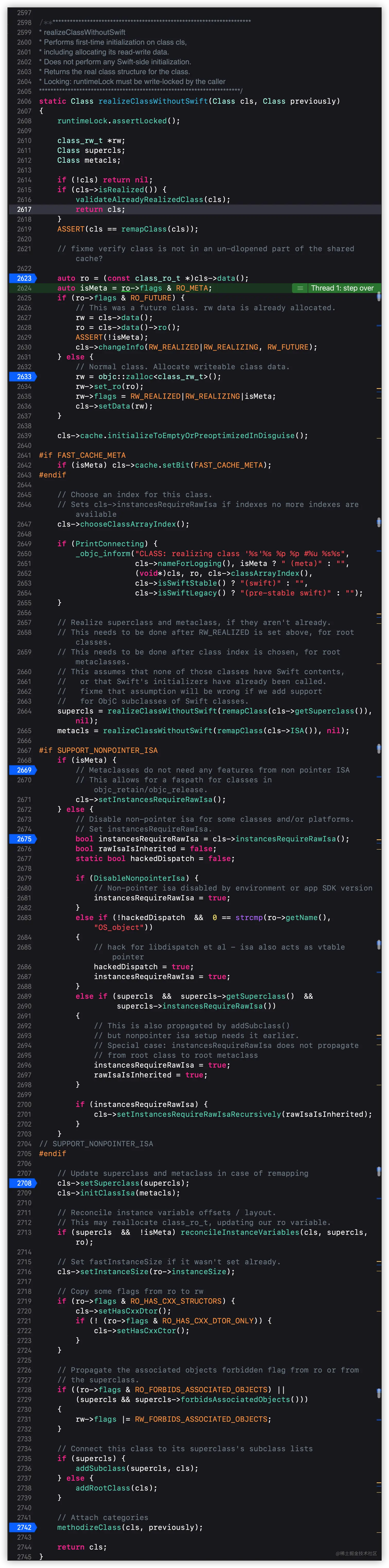Click the statement 'cls->setHasCxxDtor();'
The image size is (389, 1568).
click(124, 1311)
